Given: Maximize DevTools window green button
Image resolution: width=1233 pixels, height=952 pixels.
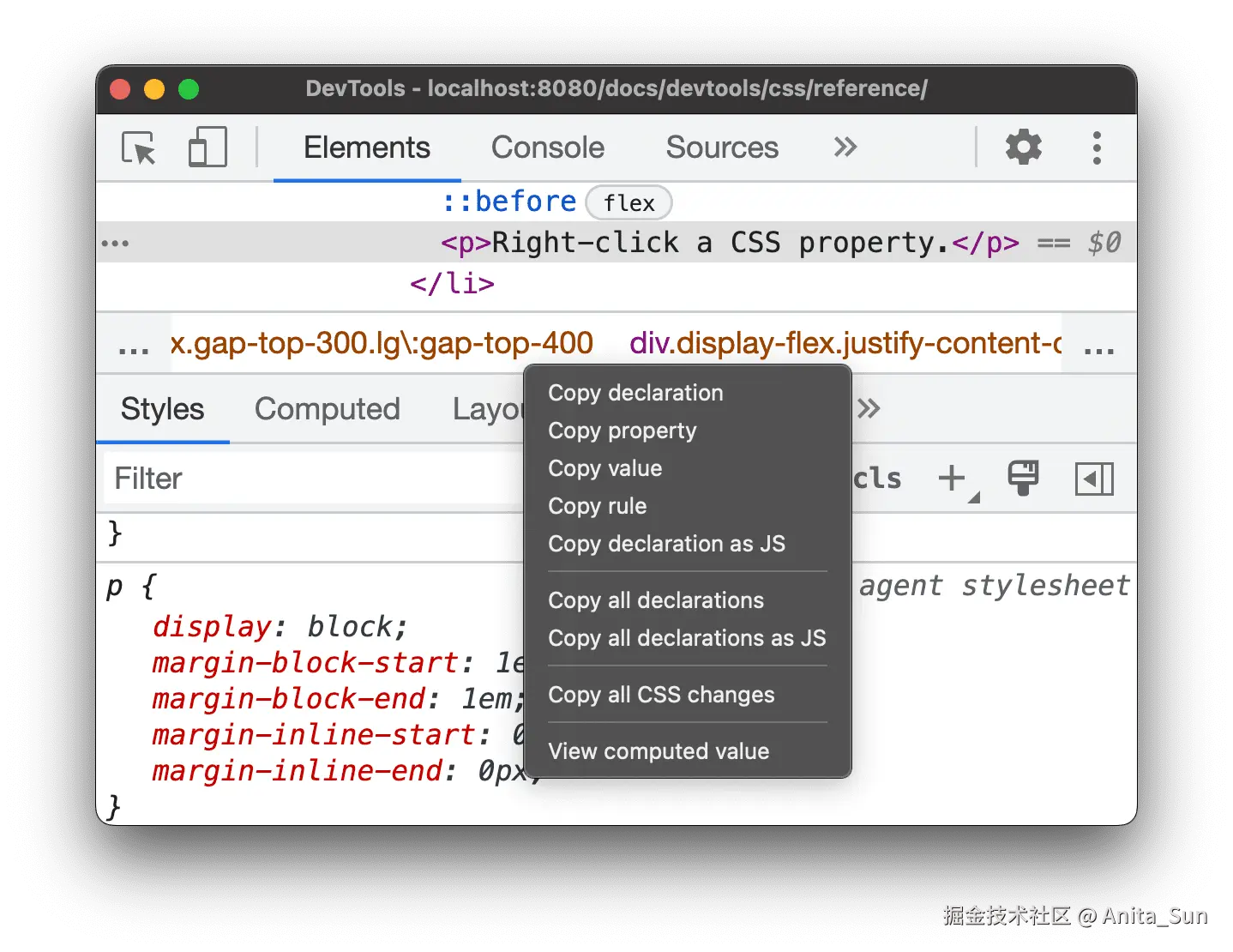Looking at the screenshot, I should click(x=189, y=89).
